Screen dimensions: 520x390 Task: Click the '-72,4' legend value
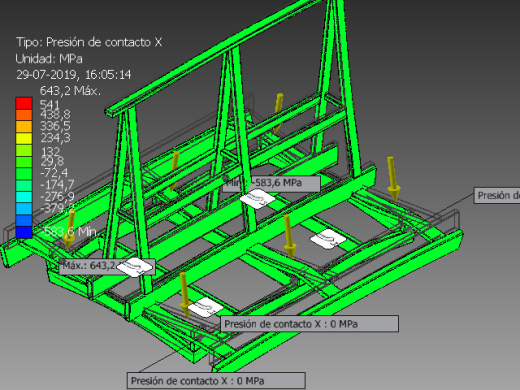tap(54, 173)
